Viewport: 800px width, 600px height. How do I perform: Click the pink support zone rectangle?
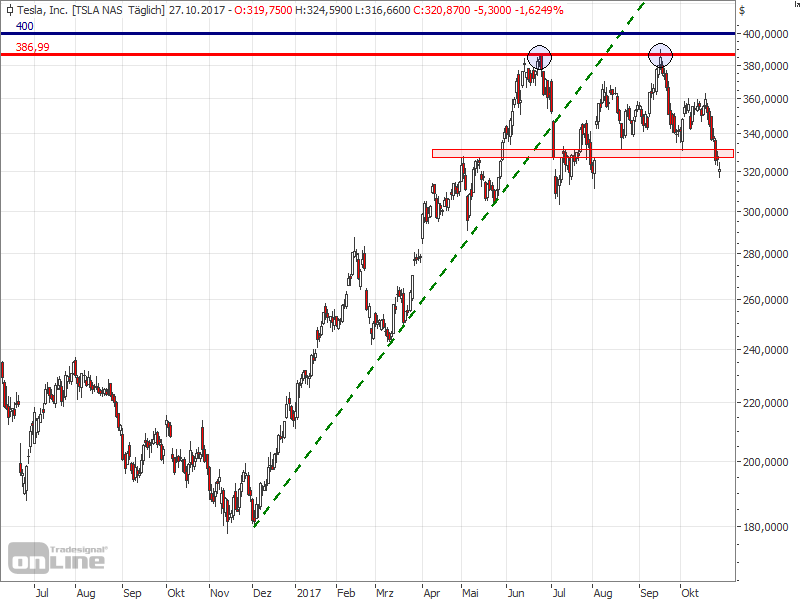(580, 153)
